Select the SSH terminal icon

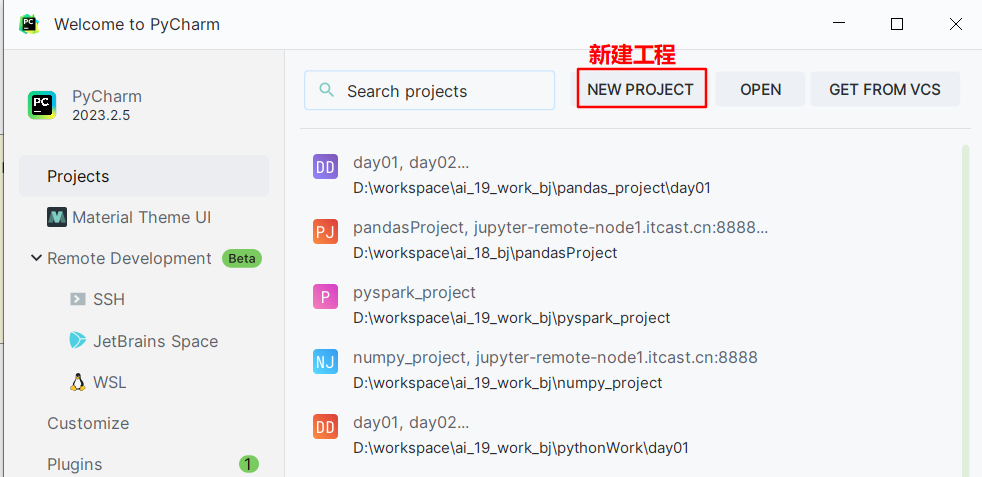78,299
